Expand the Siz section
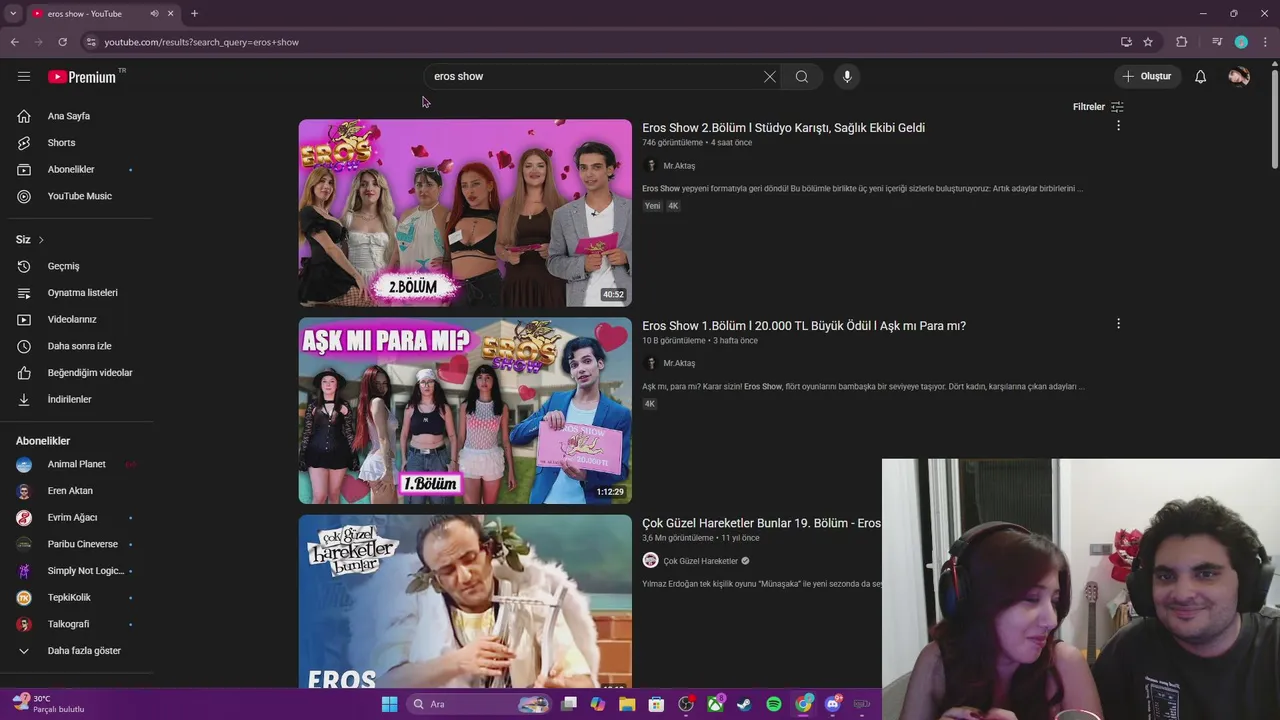The width and height of the screenshot is (1280, 720). pyautogui.click(x=30, y=240)
